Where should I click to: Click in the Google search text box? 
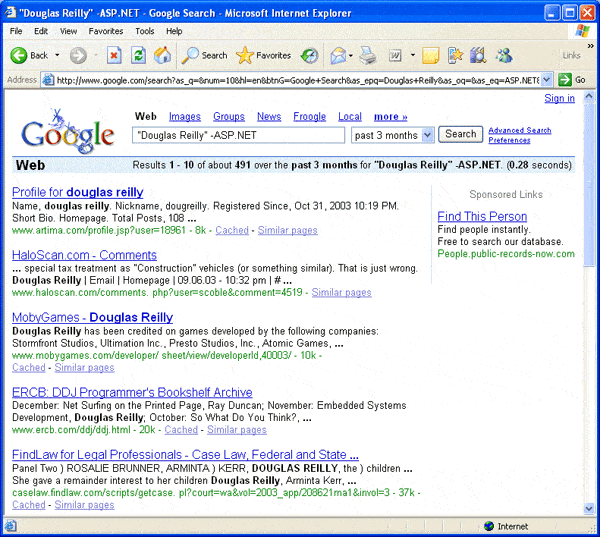pyautogui.click(x=238, y=135)
